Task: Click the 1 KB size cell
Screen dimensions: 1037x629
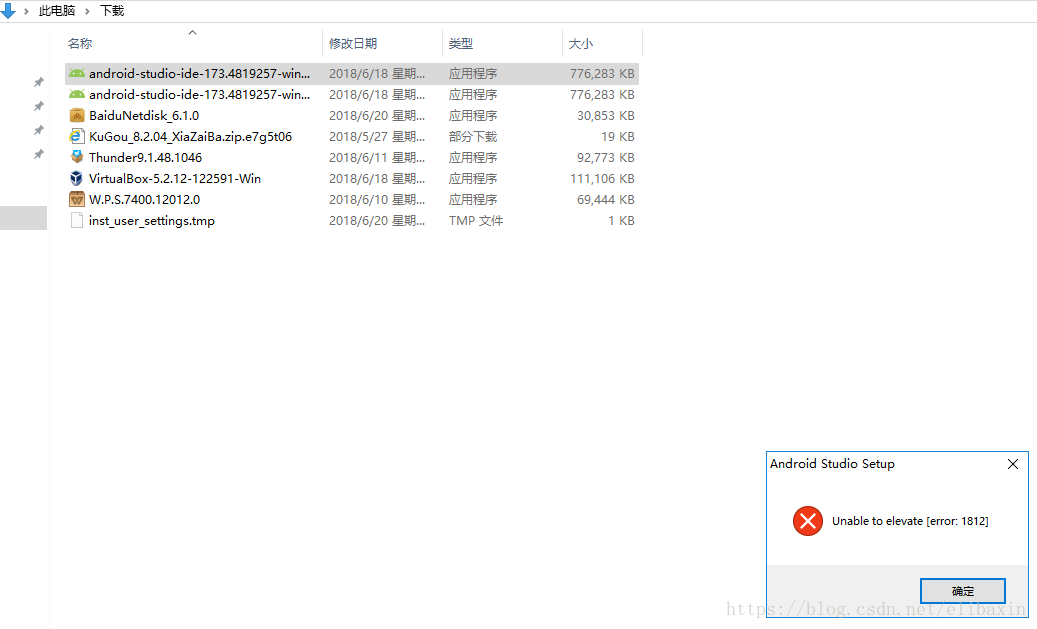Action: (x=621, y=221)
